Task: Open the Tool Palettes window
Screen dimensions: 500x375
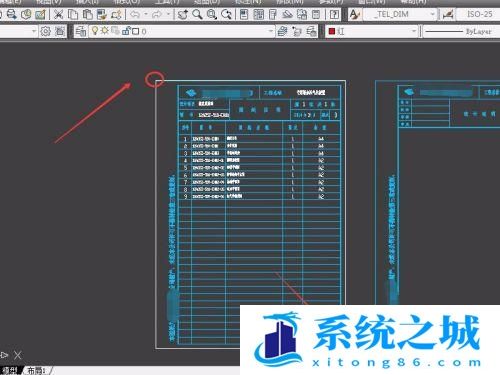Action: click(273, 14)
